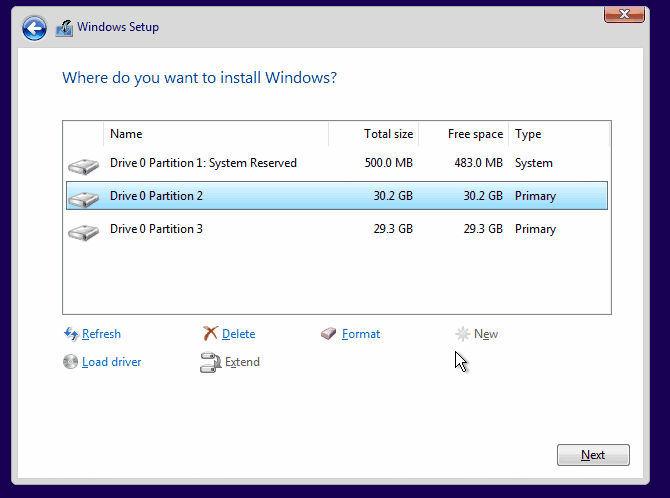
Task: Click the drive icon for Drive 0 Partition 2
Action: pos(83,198)
